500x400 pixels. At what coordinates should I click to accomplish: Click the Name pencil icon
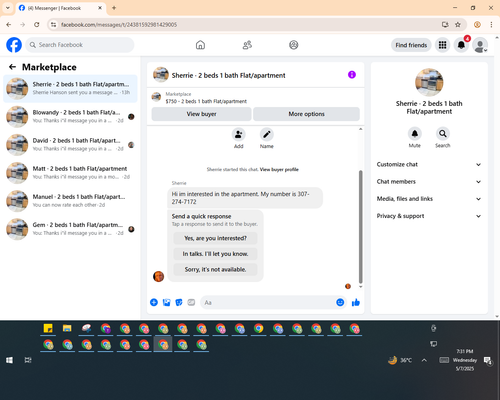click(x=267, y=135)
